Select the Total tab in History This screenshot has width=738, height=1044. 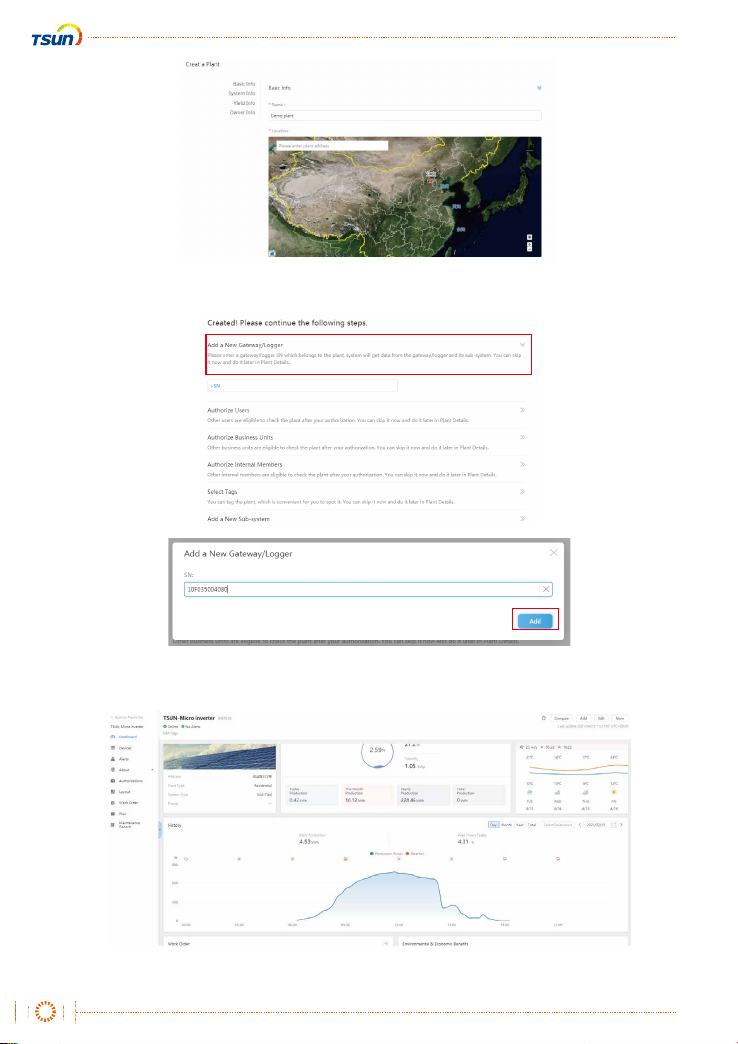[532, 825]
